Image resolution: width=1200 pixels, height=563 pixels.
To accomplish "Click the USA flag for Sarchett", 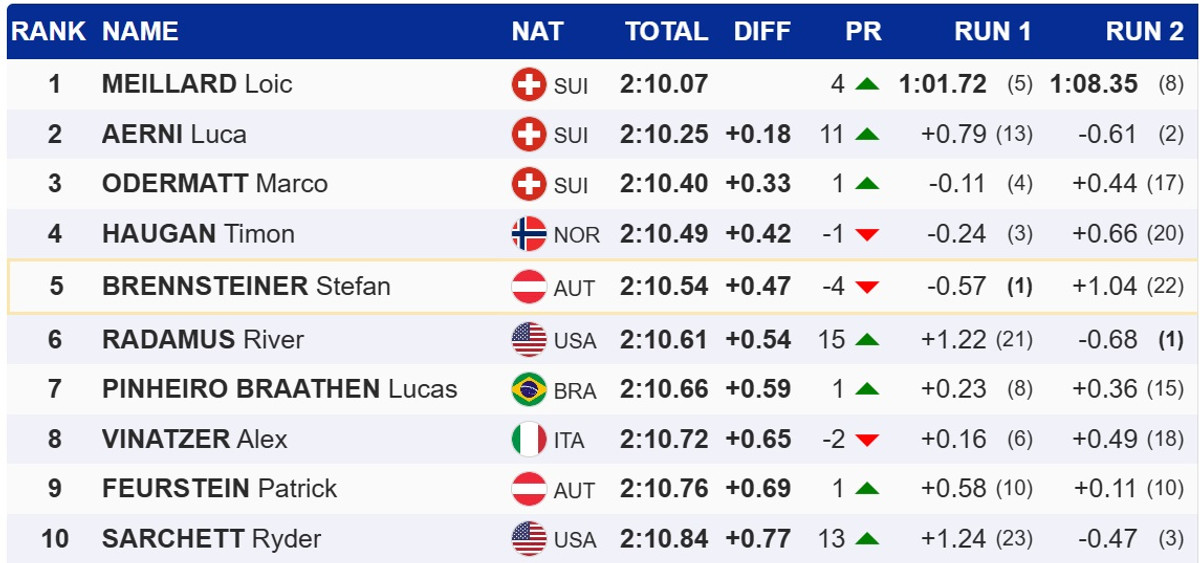I will click(x=529, y=539).
